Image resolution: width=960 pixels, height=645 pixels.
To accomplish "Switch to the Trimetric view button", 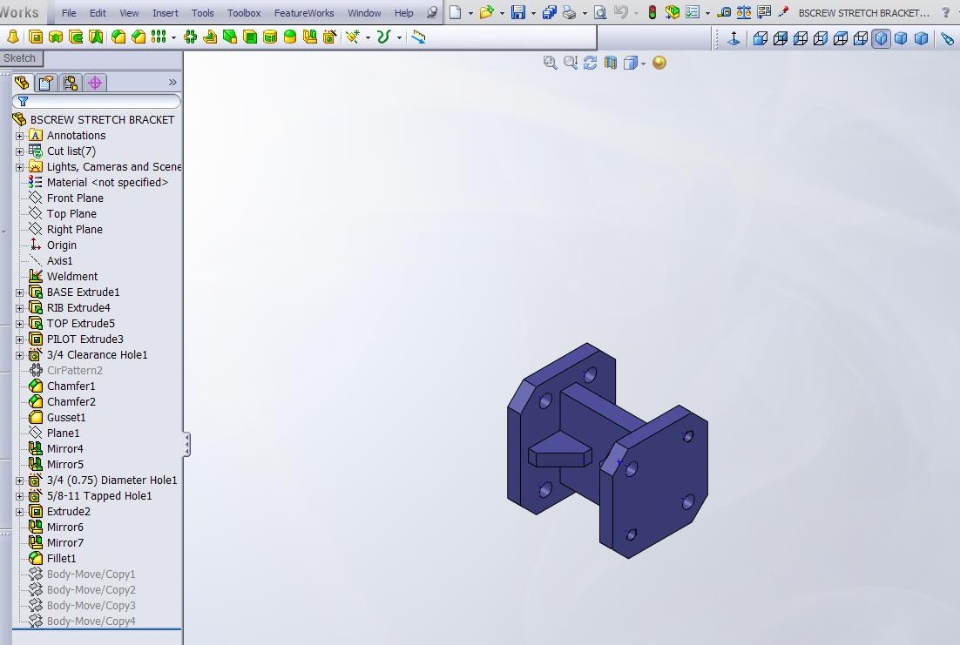I will click(x=901, y=39).
